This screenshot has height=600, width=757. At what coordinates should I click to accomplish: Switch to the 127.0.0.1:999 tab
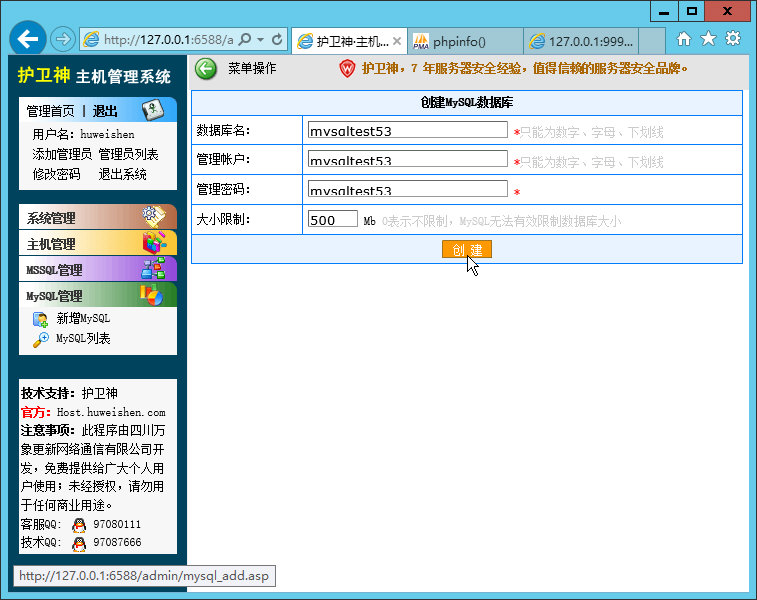[581, 42]
